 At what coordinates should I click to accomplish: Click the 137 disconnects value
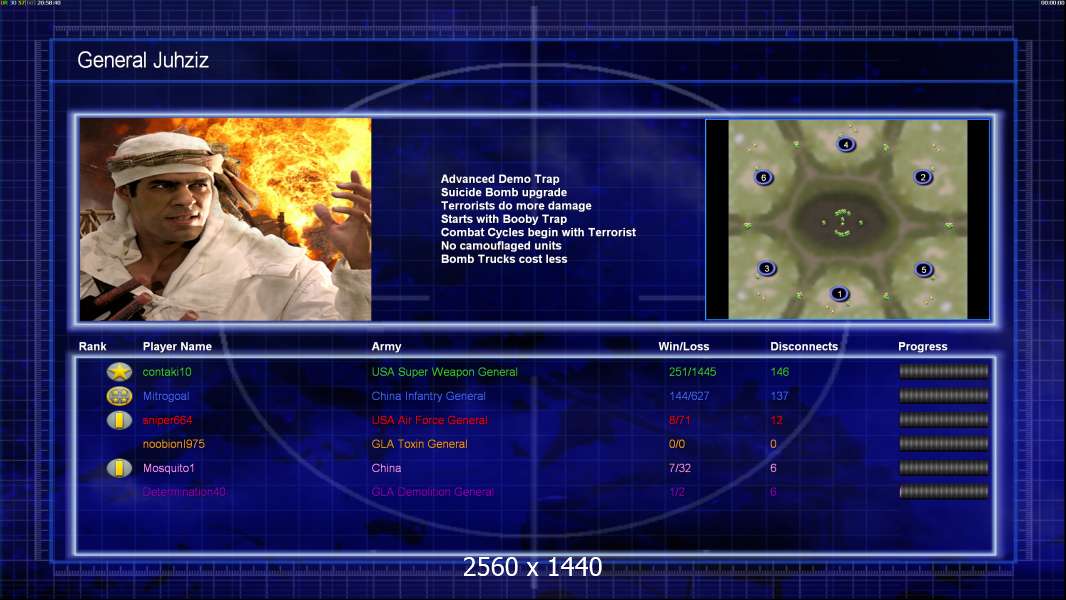click(779, 396)
